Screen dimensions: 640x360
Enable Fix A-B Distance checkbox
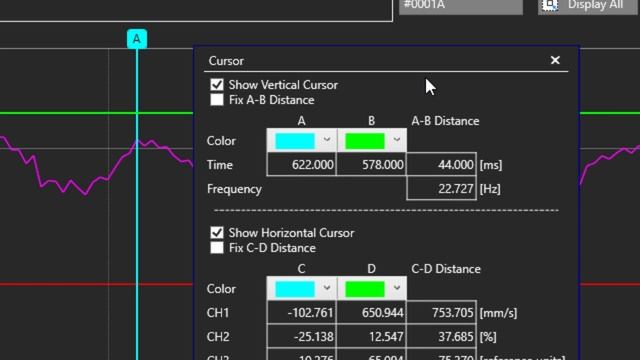tap(217, 100)
